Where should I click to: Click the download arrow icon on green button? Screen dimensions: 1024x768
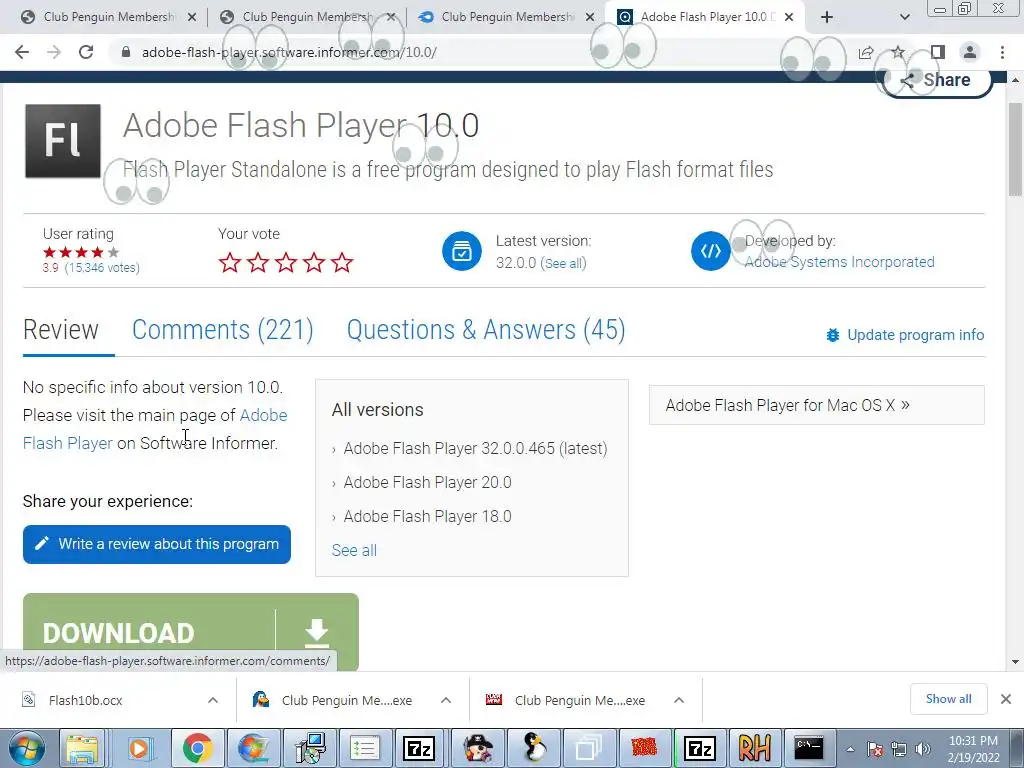pos(317,632)
